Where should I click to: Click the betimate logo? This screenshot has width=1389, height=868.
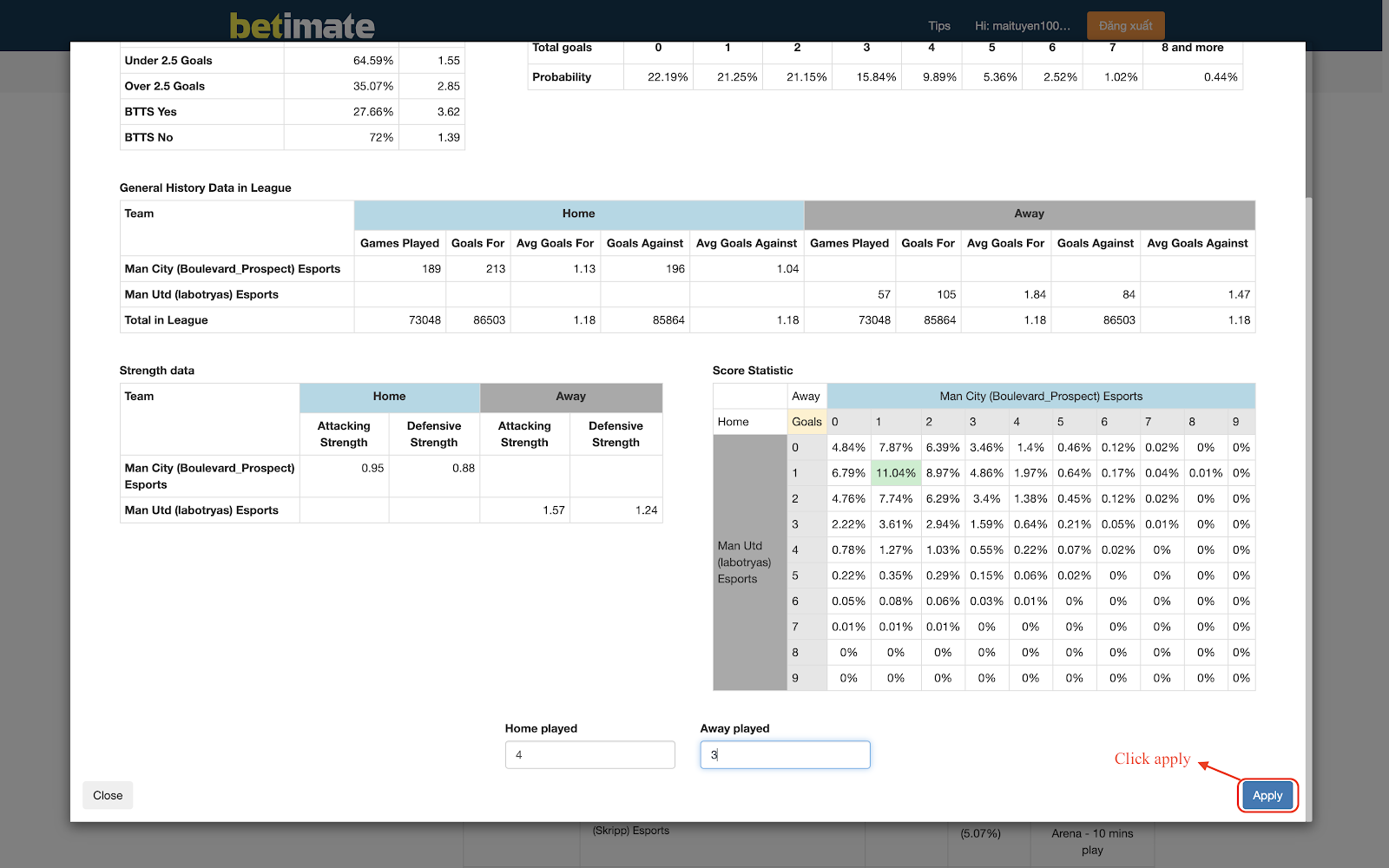tap(302, 25)
